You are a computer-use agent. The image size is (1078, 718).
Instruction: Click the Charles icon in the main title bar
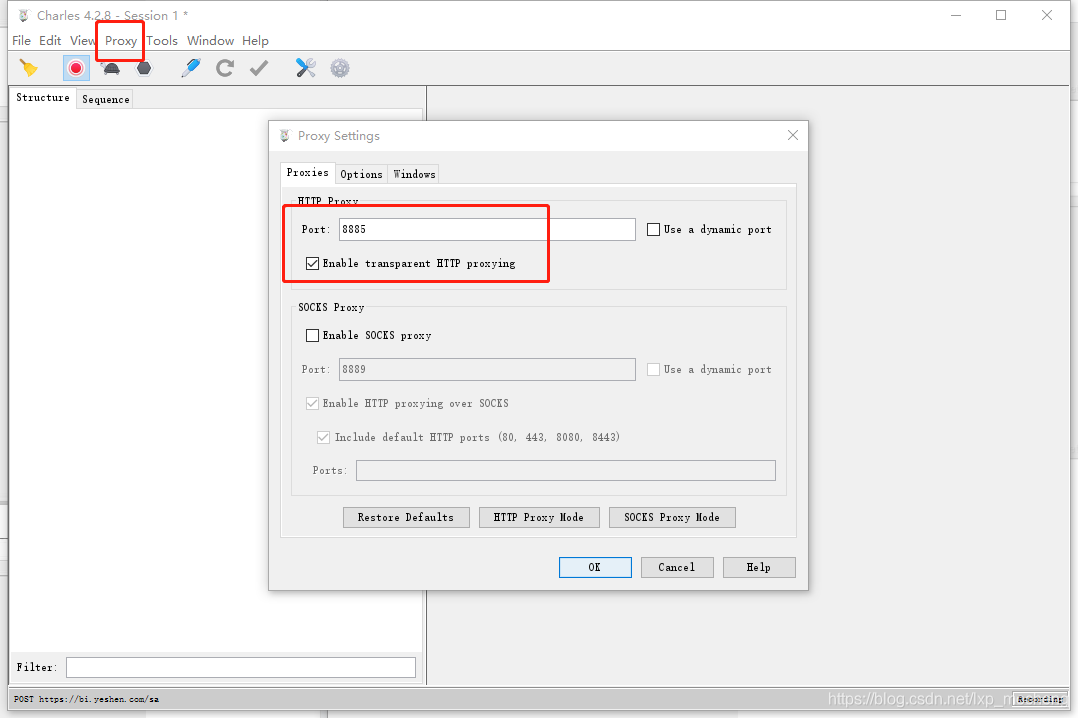[x=24, y=15]
